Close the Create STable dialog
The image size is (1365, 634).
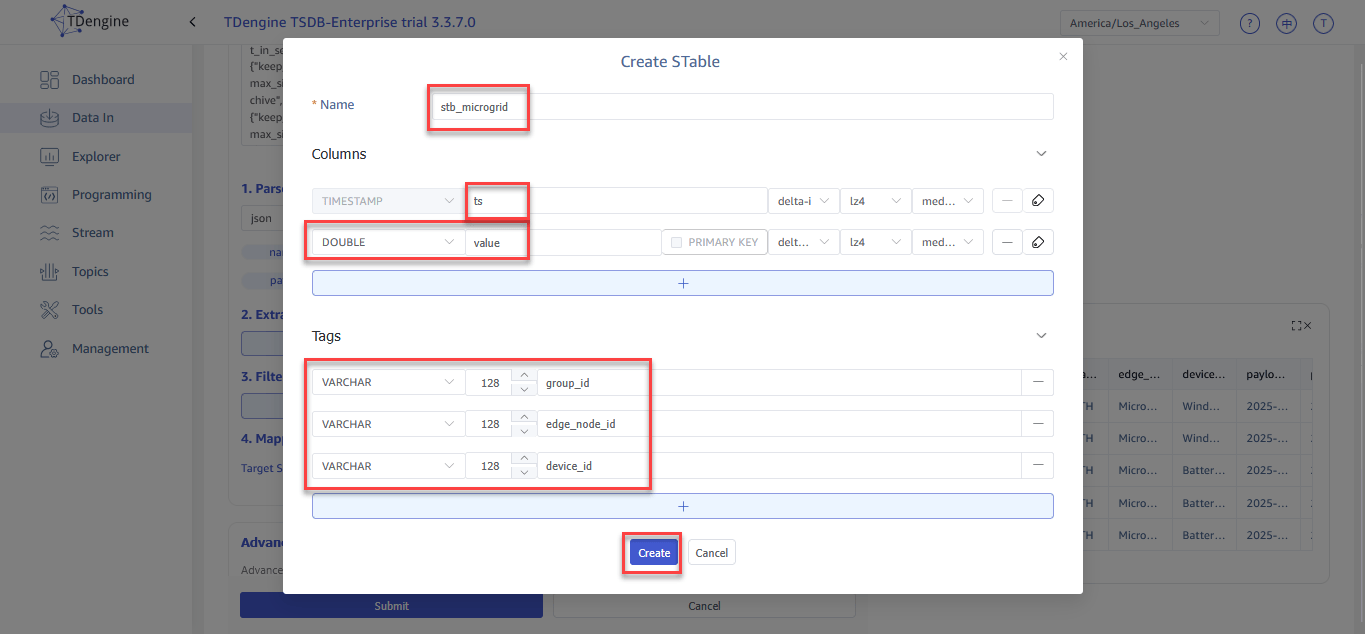(1063, 57)
